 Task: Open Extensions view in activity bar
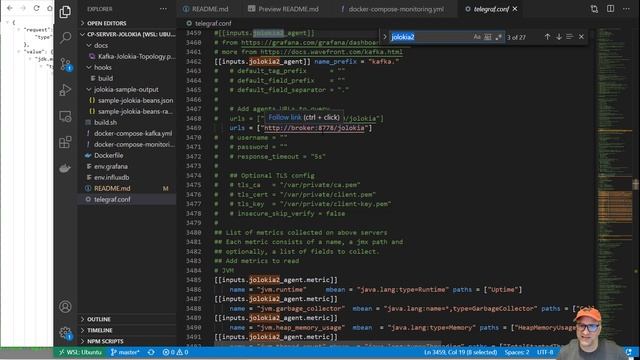[x=65, y=142]
